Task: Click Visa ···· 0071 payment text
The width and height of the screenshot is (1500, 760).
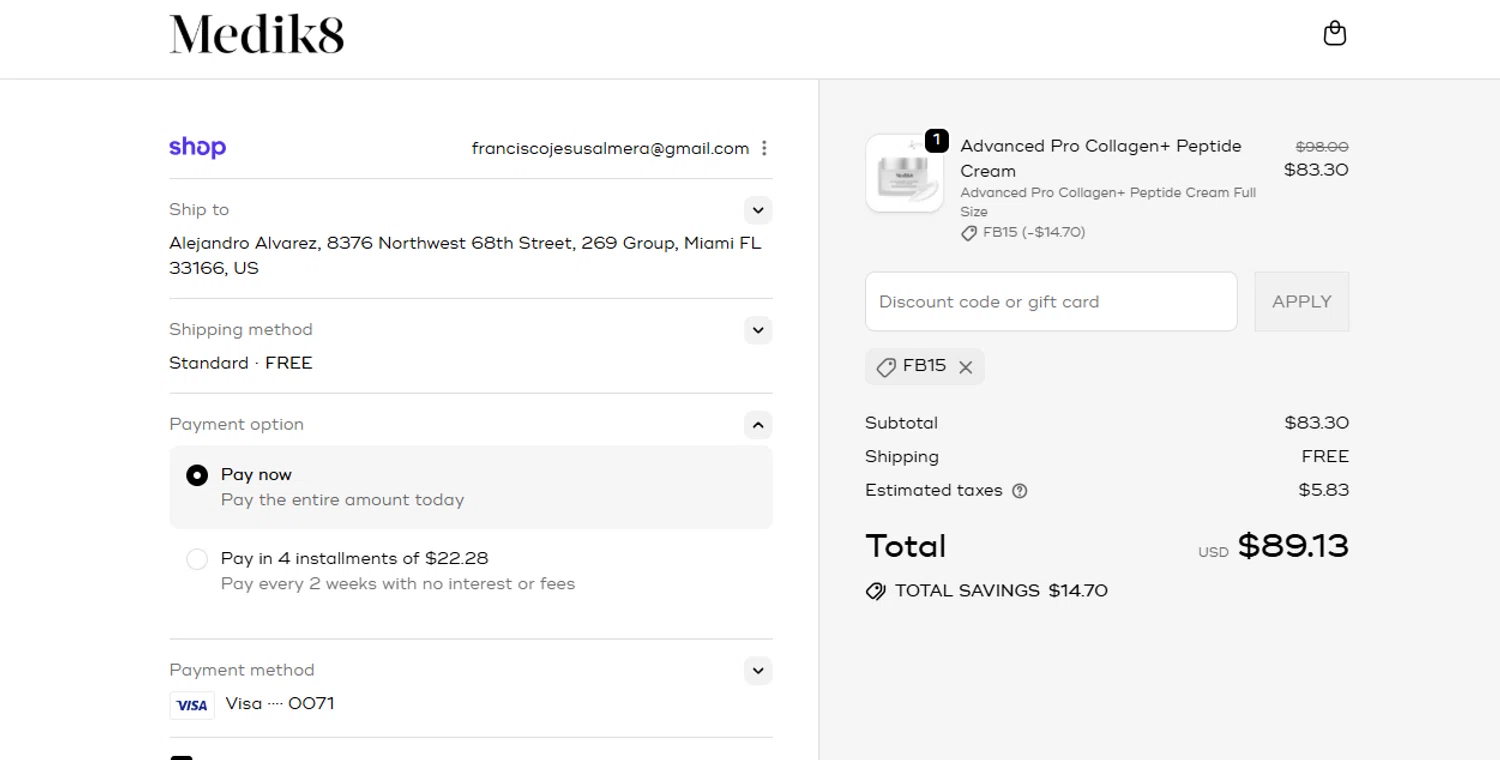Action: 280,704
